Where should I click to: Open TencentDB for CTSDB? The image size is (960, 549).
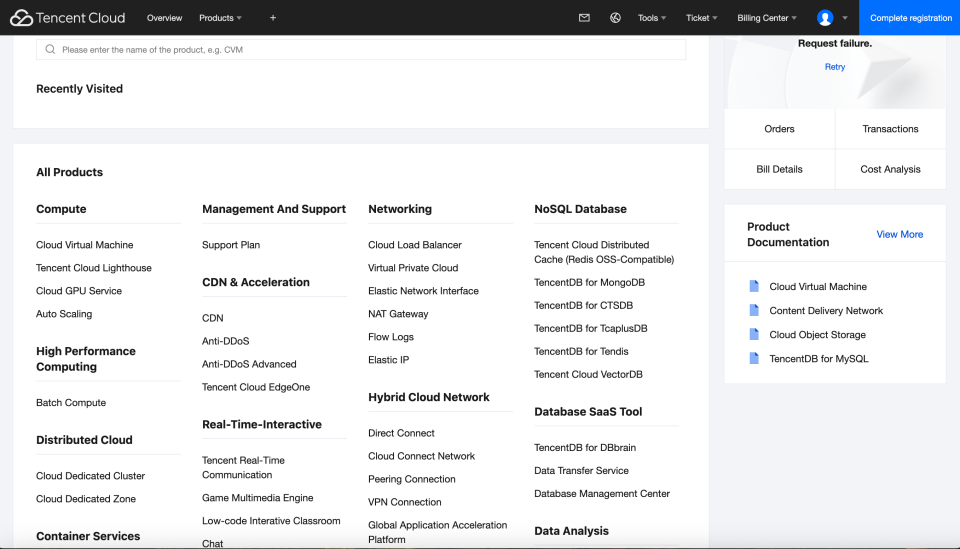(x=583, y=305)
